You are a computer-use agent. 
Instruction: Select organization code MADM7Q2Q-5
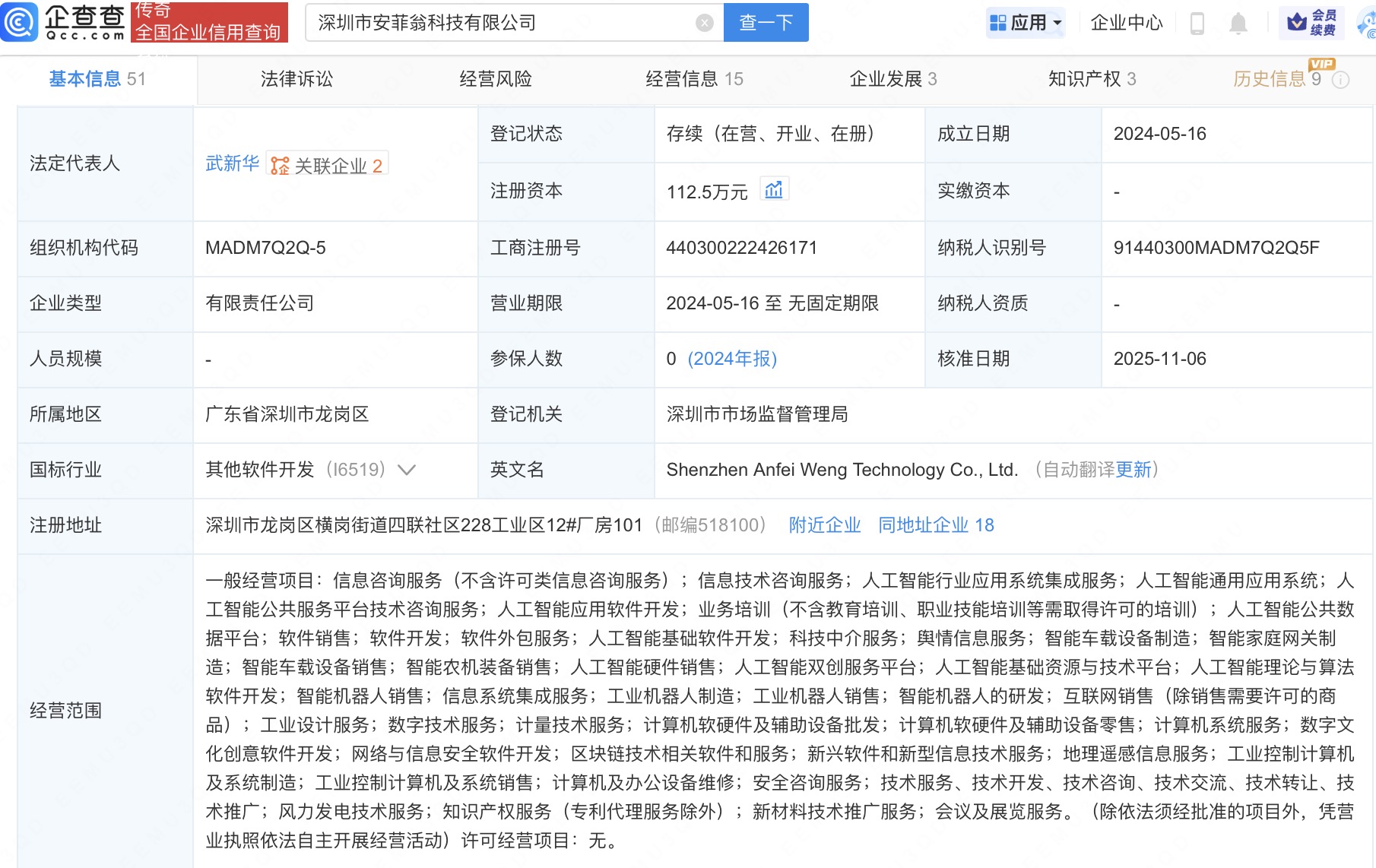265,248
